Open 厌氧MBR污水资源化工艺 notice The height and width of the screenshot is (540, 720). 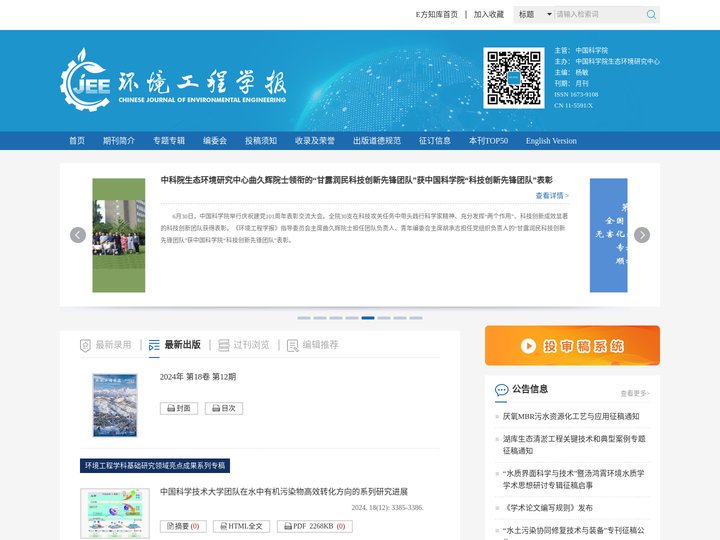point(571,416)
